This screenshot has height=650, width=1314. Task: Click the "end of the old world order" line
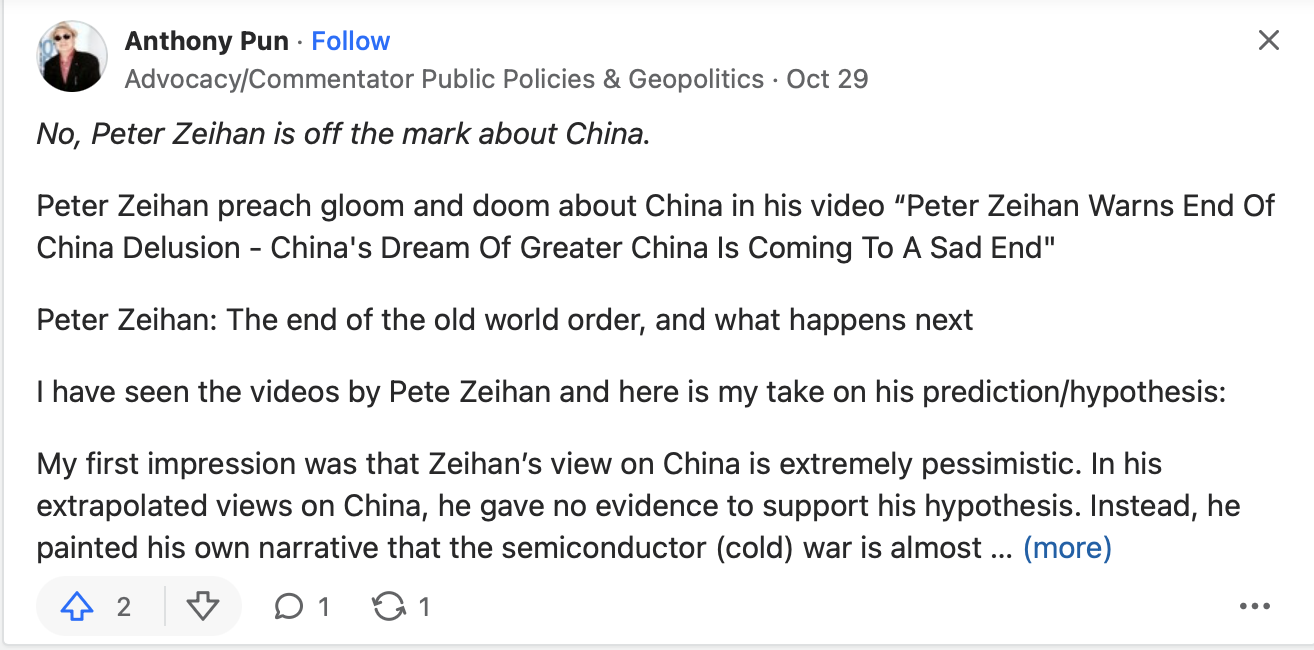click(x=505, y=320)
